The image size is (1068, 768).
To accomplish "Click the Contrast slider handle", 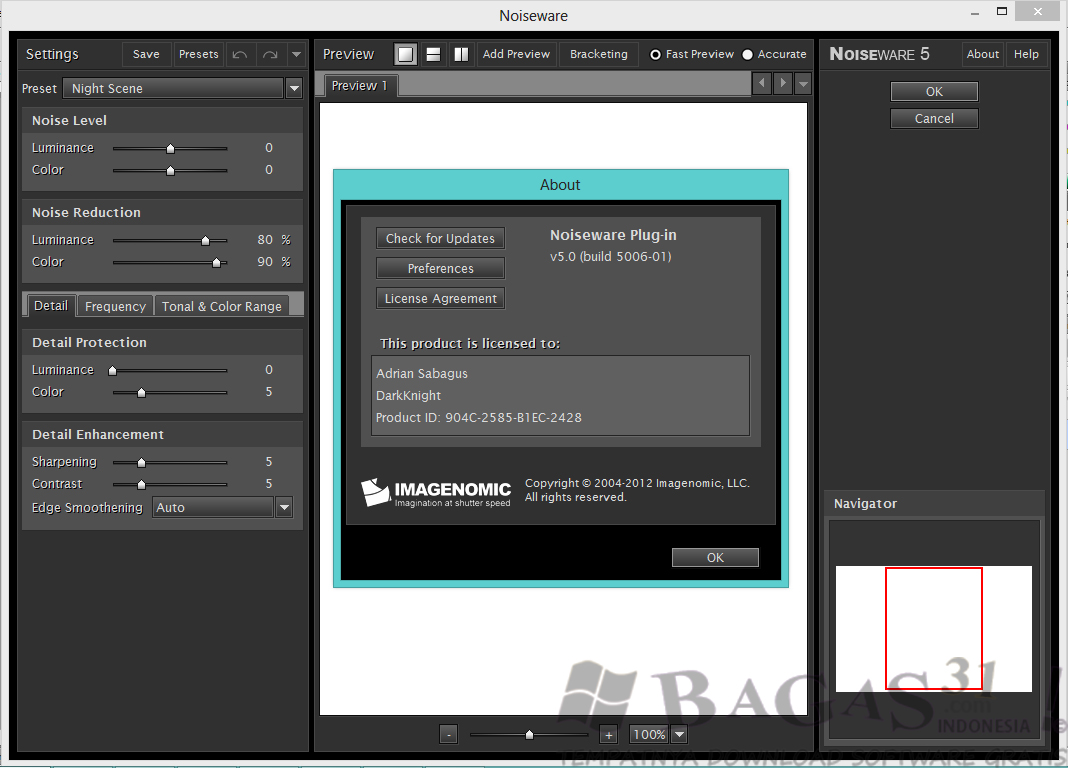I will (141, 484).
